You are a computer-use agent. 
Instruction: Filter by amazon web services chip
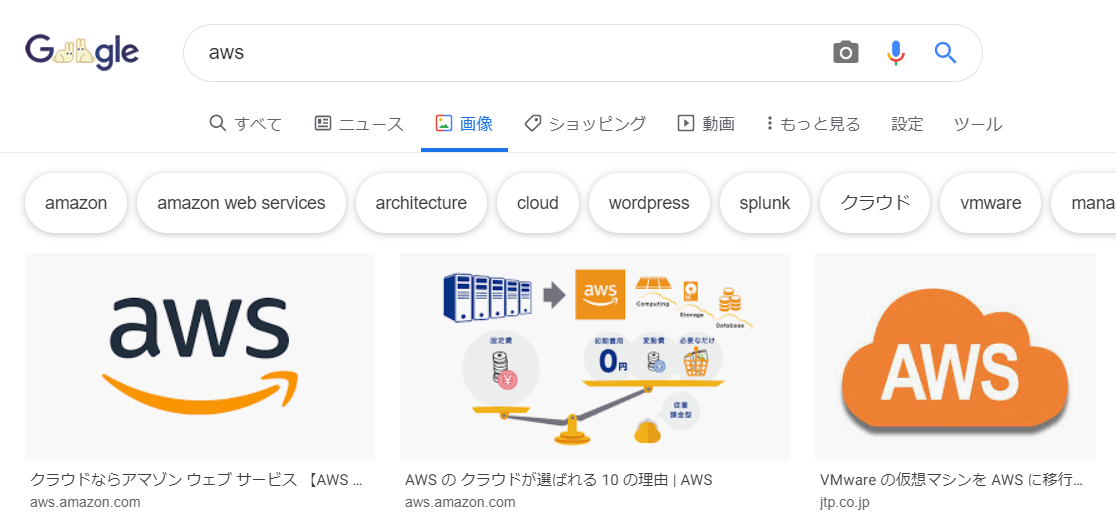point(241,203)
